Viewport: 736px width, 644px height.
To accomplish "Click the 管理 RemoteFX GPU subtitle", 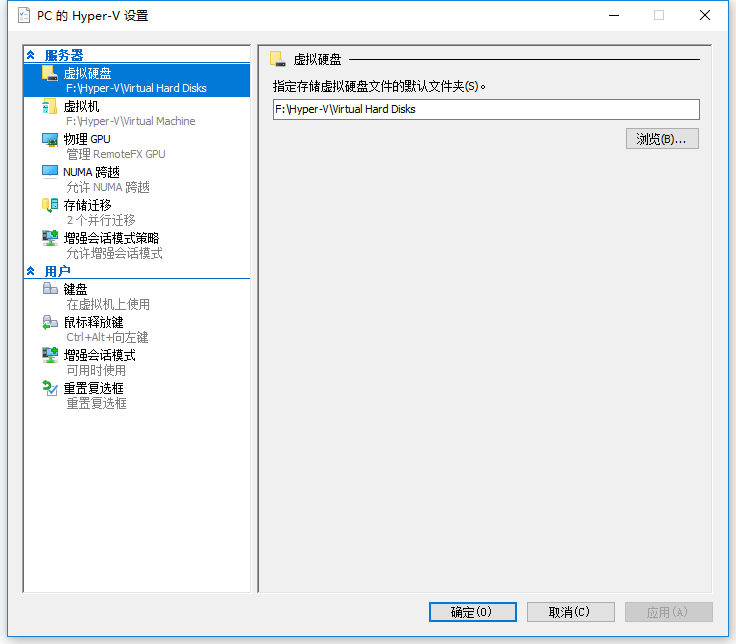I will [115, 154].
